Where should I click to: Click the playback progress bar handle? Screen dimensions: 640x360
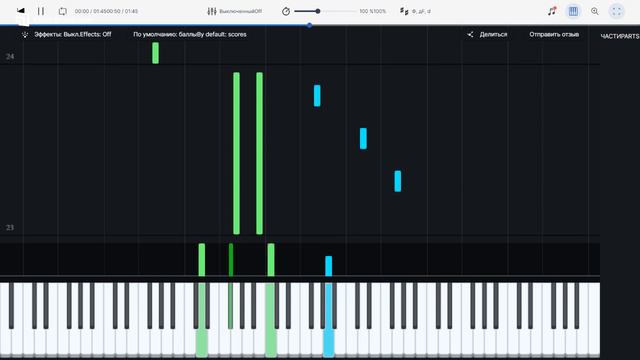[309, 25]
